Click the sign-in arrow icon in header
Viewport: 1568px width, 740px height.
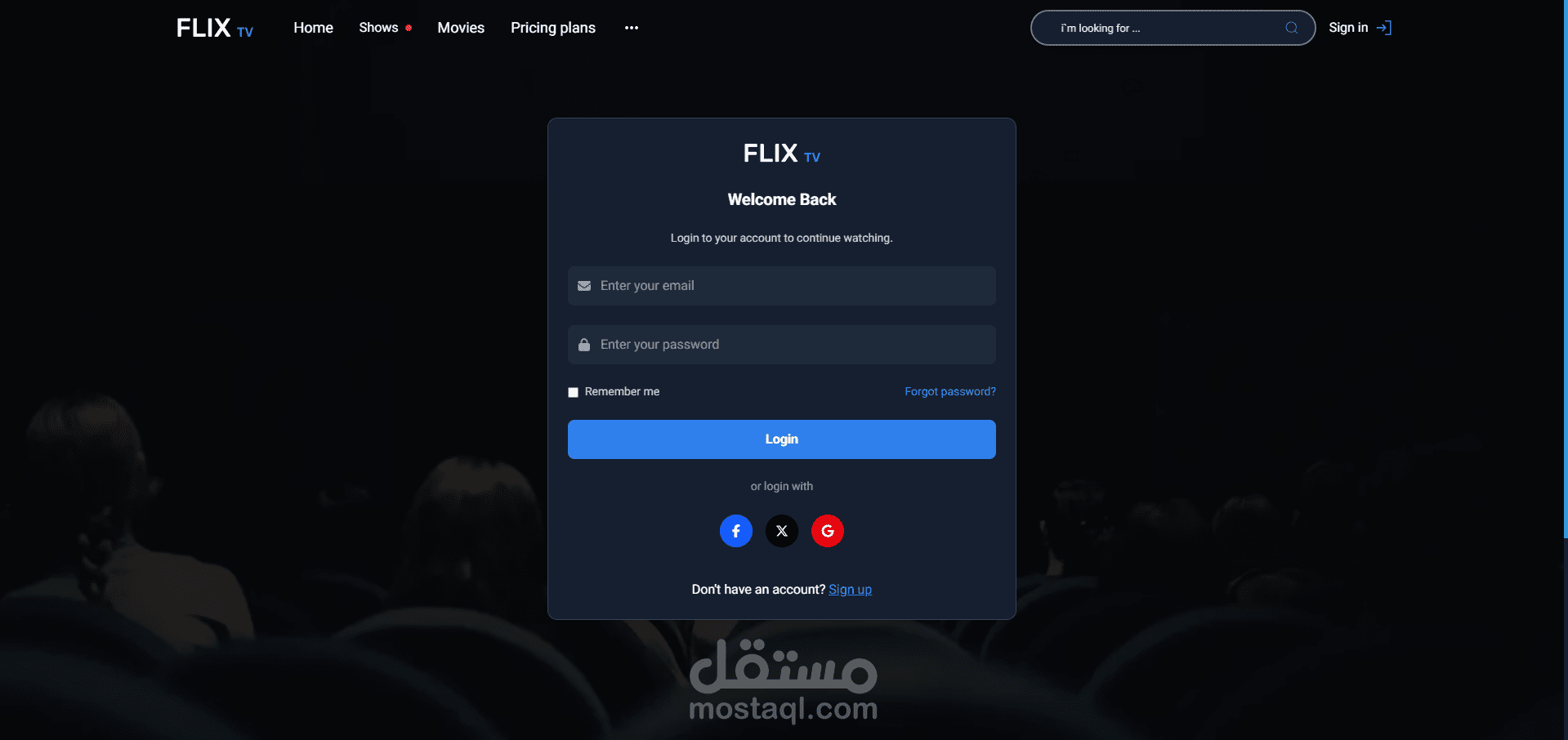[1384, 28]
